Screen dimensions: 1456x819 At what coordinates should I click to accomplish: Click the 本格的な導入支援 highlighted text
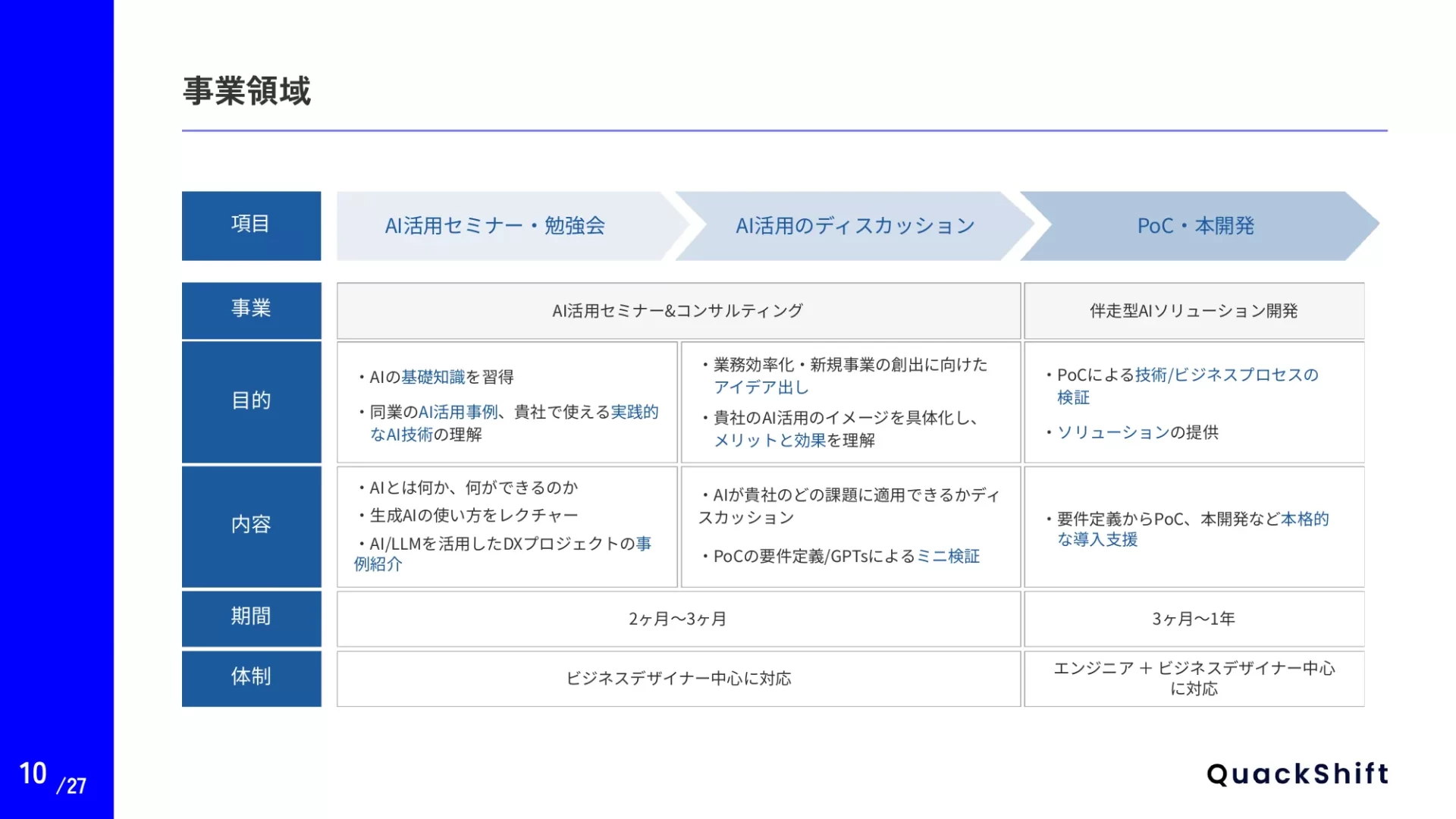click(1304, 519)
